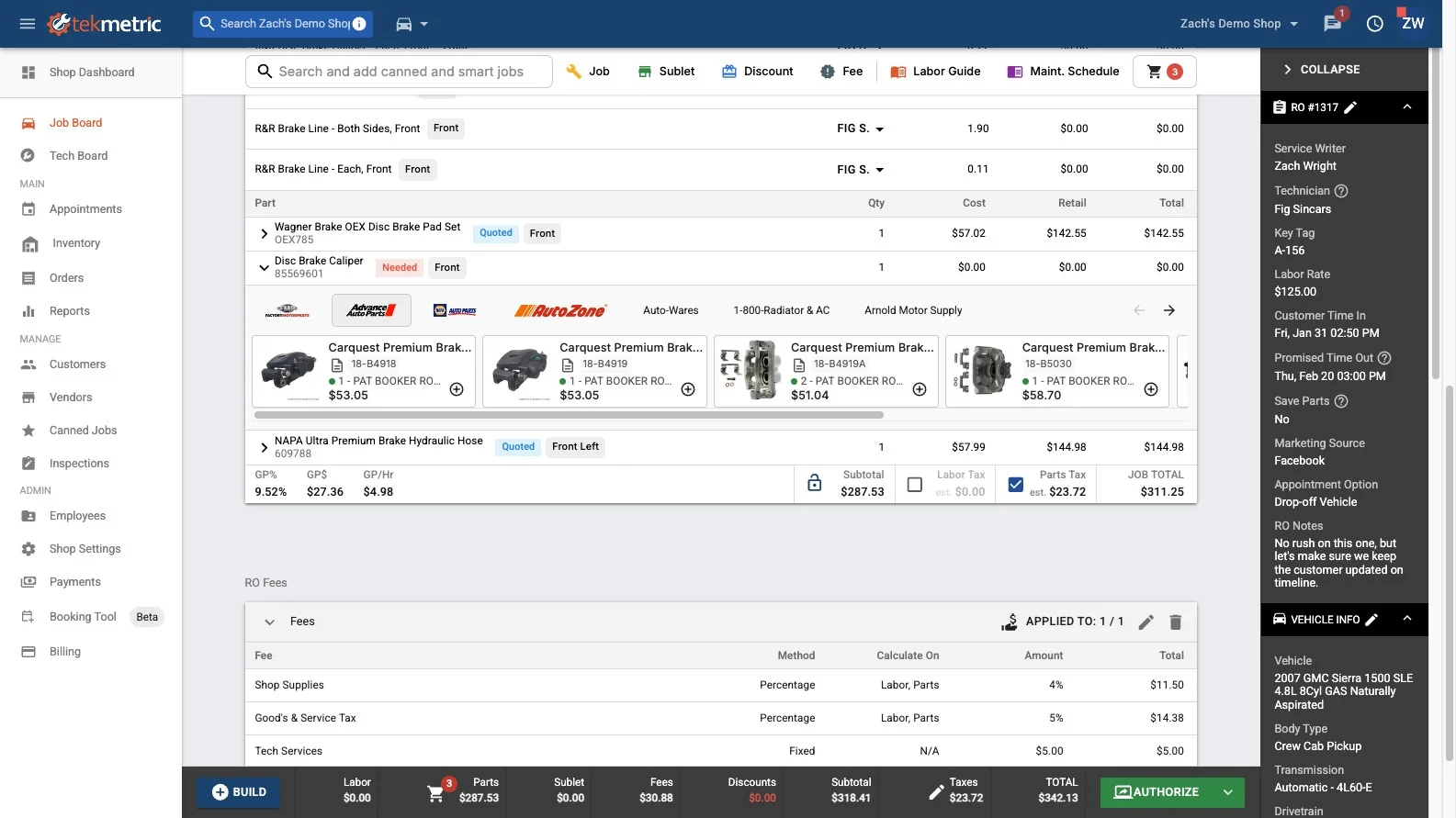This screenshot has height=818, width=1456.
Task: Edit RO #1317 pencil icon
Action: click(1350, 107)
